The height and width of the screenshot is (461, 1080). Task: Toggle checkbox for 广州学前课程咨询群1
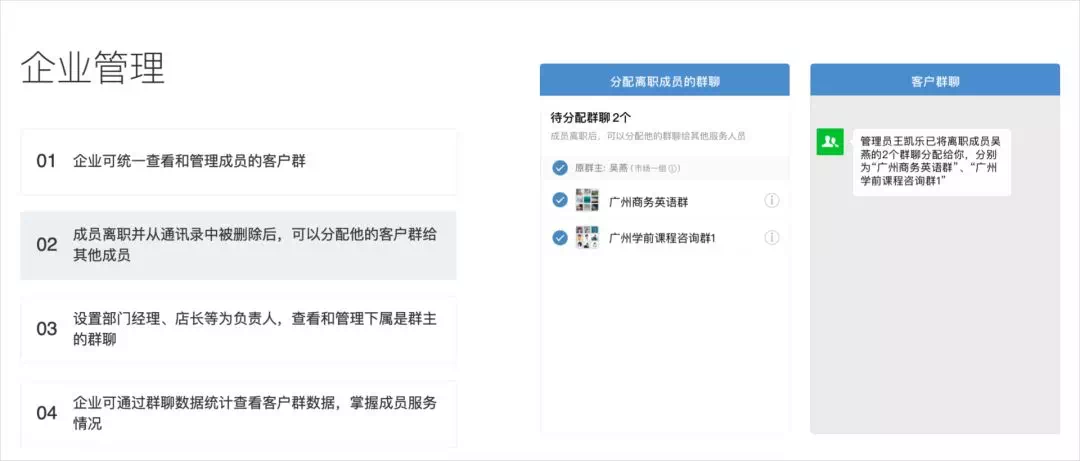pos(560,237)
